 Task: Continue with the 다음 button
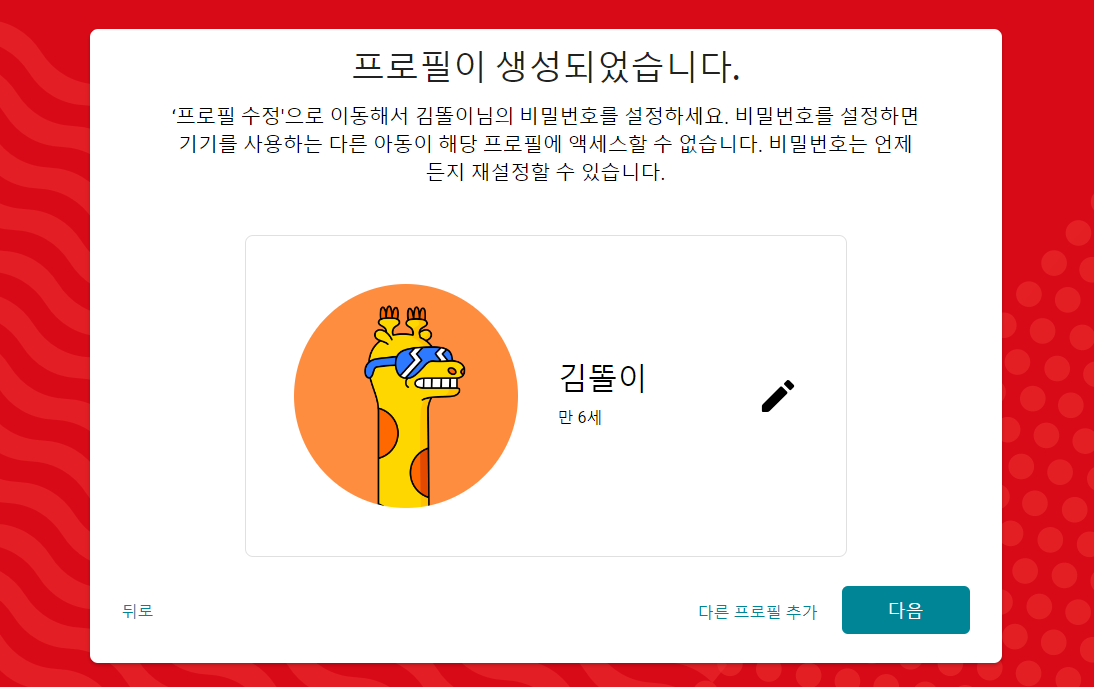click(905, 610)
